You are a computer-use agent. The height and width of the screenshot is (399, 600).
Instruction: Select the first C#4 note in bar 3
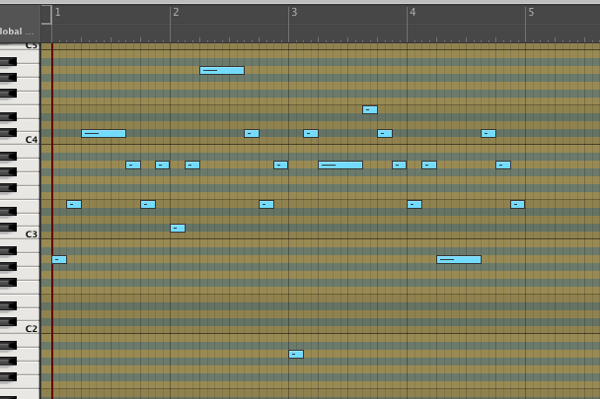[311, 134]
